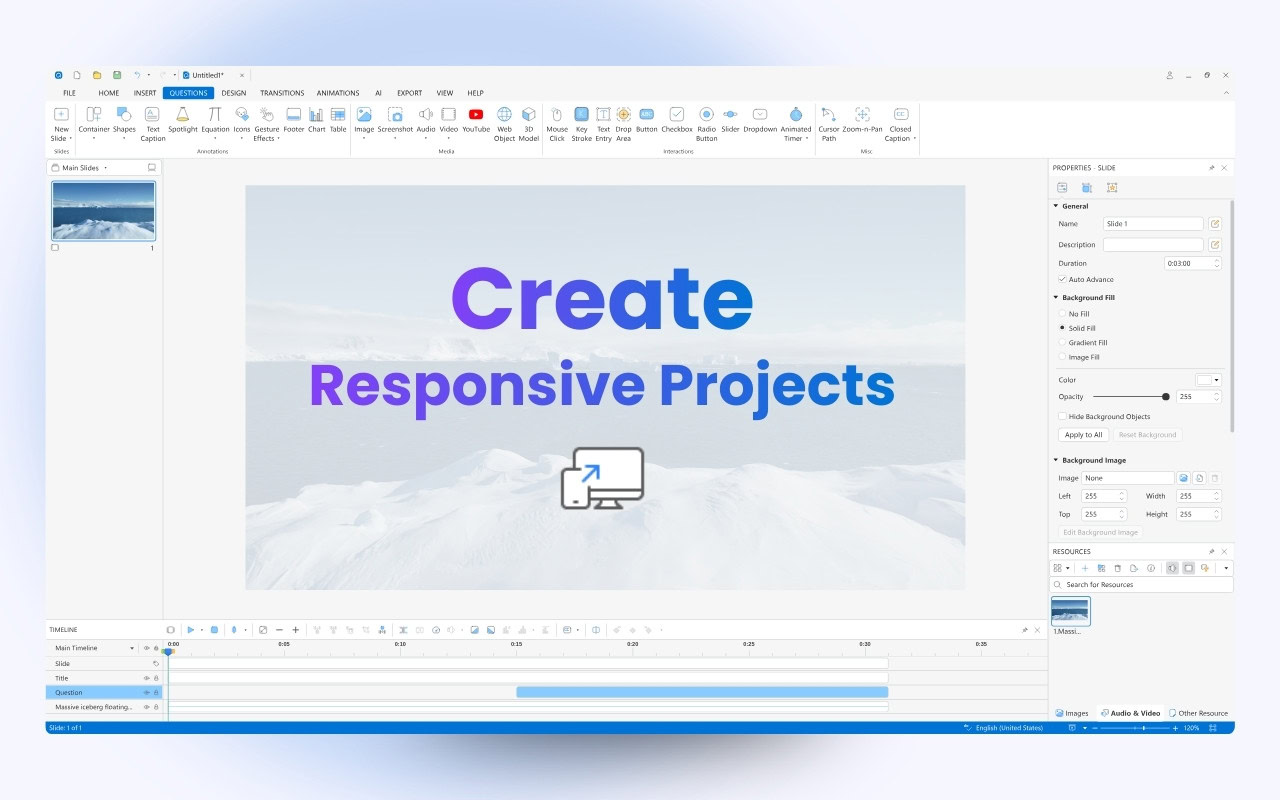The width and height of the screenshot is (1280, 800).
Task: Click the New Slide button
Action: [61, 125]
